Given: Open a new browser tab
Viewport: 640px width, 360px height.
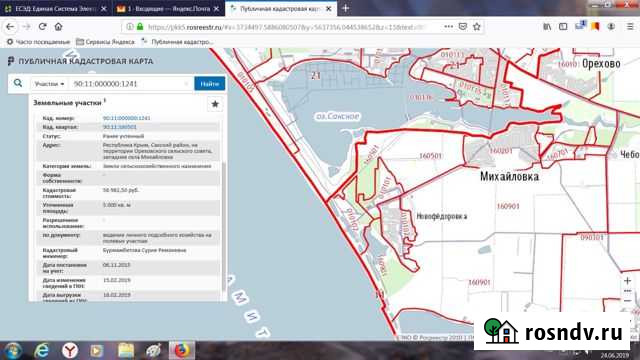Looking at the screenshot, I should (345, 8).
